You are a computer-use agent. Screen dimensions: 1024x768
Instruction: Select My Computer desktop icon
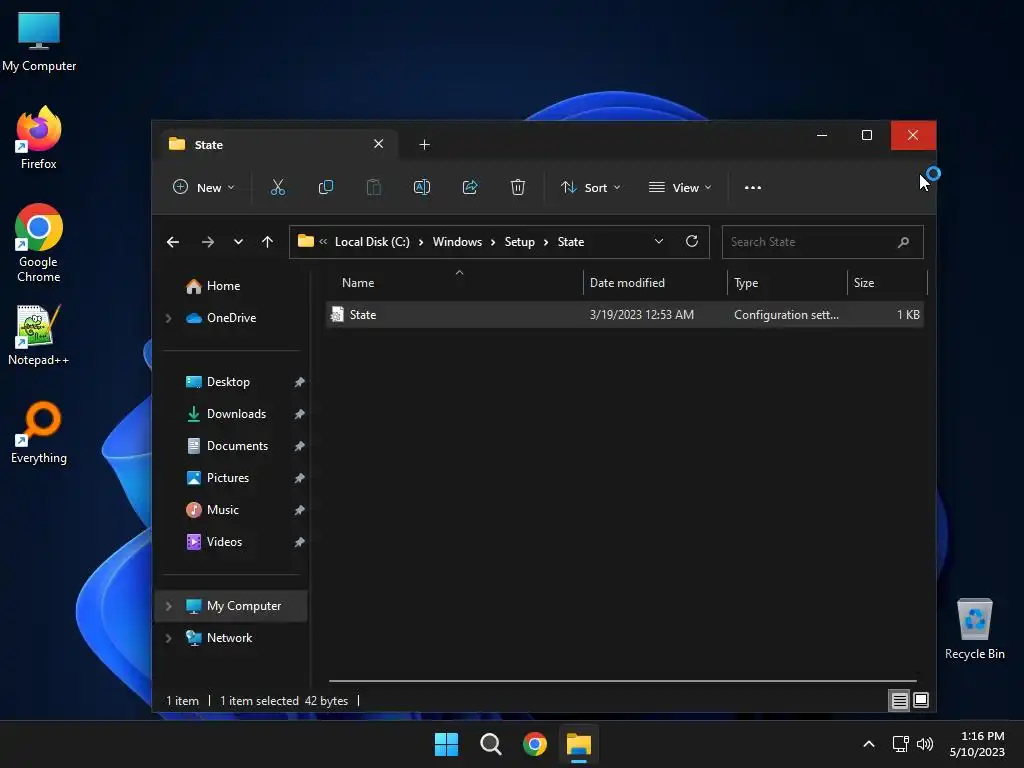(x=39, y=41)
